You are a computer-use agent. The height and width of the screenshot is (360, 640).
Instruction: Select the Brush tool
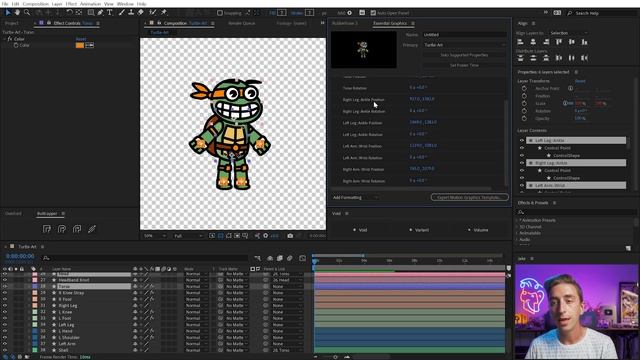point(122,13)
